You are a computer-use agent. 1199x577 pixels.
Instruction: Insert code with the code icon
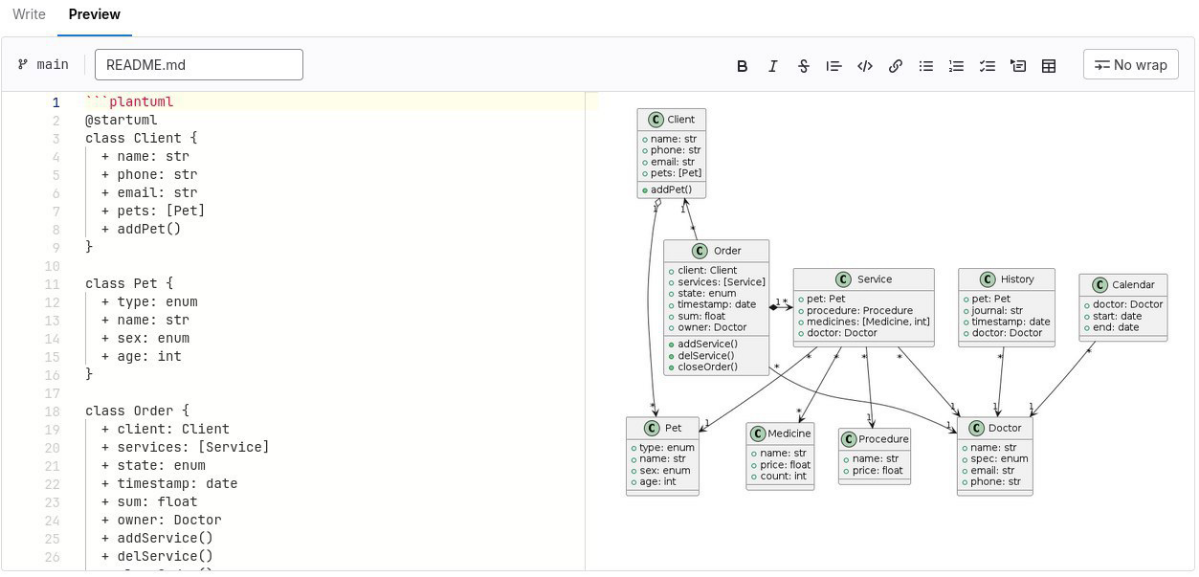(865, 66)
